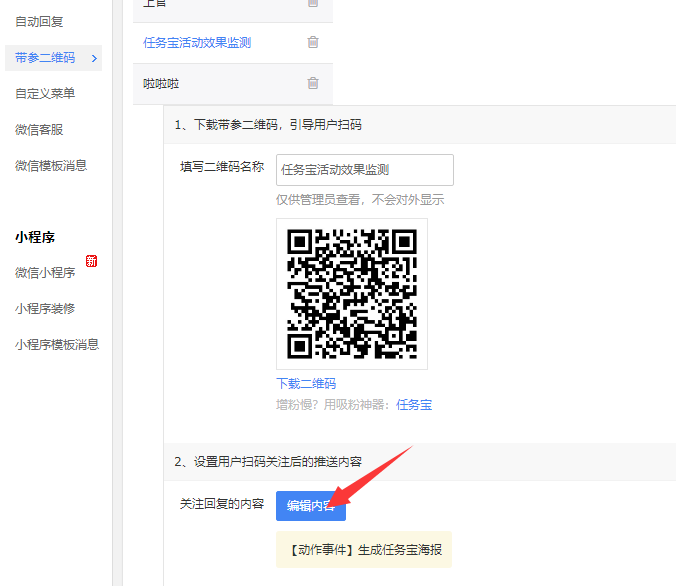Open 微信客服 in the sidebar
Image resolution: width=676 pixels, height=586 pixels.
coord(39,130)
